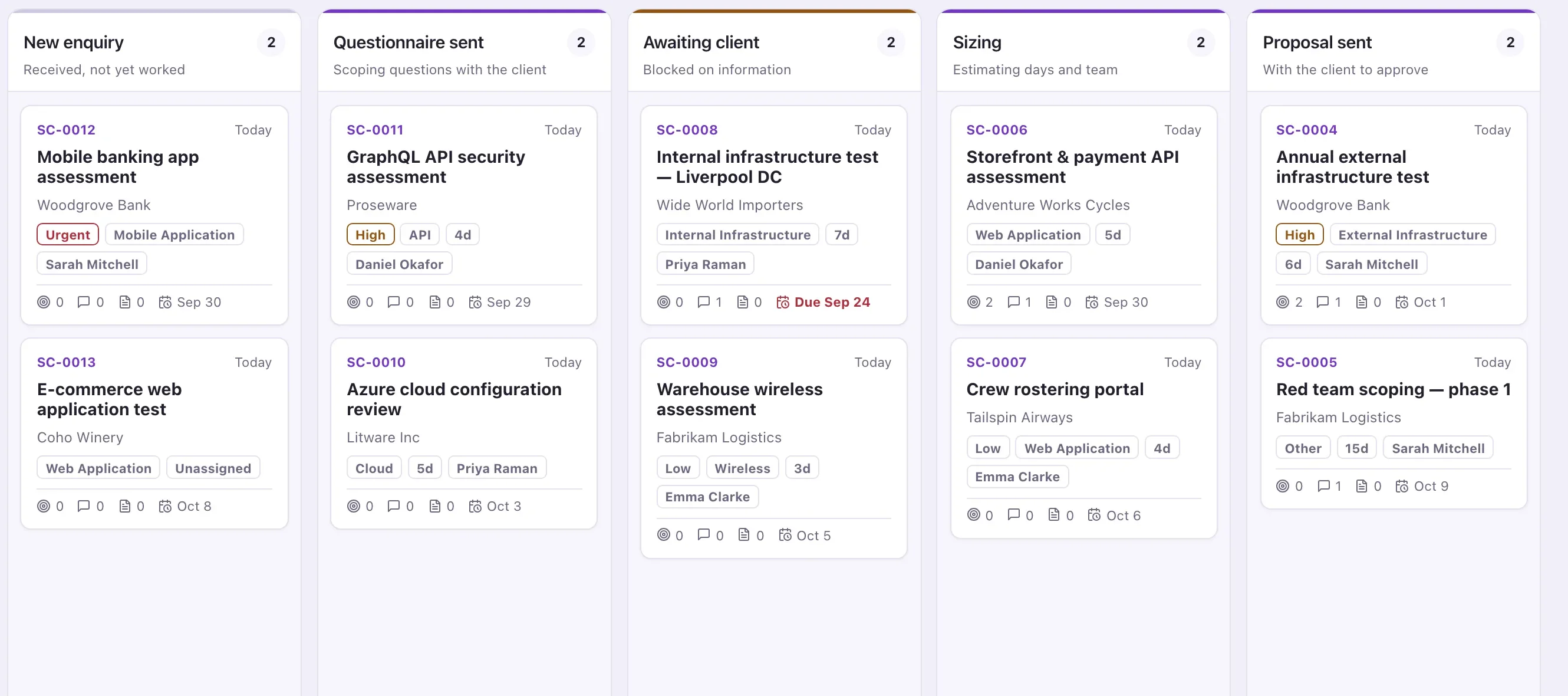Open the SC-0007 reference link
This screenshot has height=696, width=1568.
[996, 362]
